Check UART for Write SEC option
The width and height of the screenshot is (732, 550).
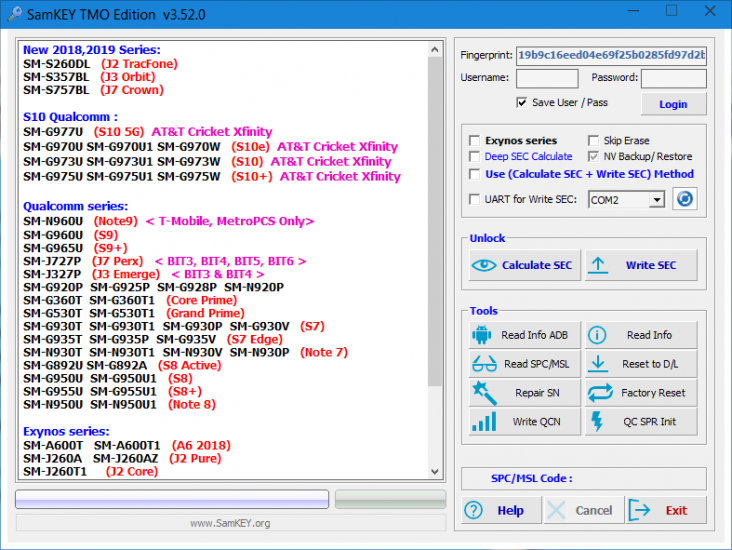pyautogui.click(x=474, y=199)
